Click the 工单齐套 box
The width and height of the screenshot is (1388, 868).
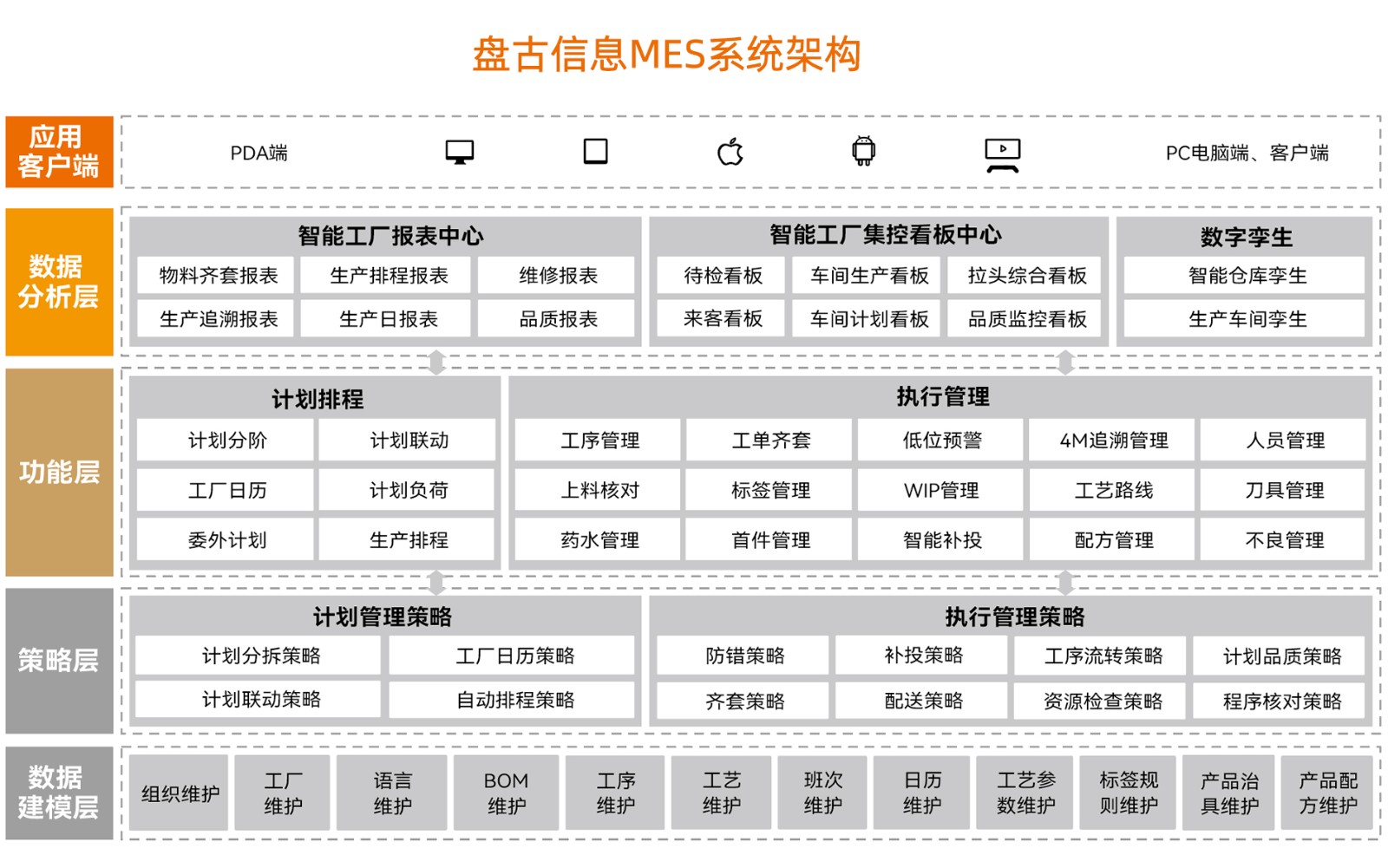[x=770, y=441]
